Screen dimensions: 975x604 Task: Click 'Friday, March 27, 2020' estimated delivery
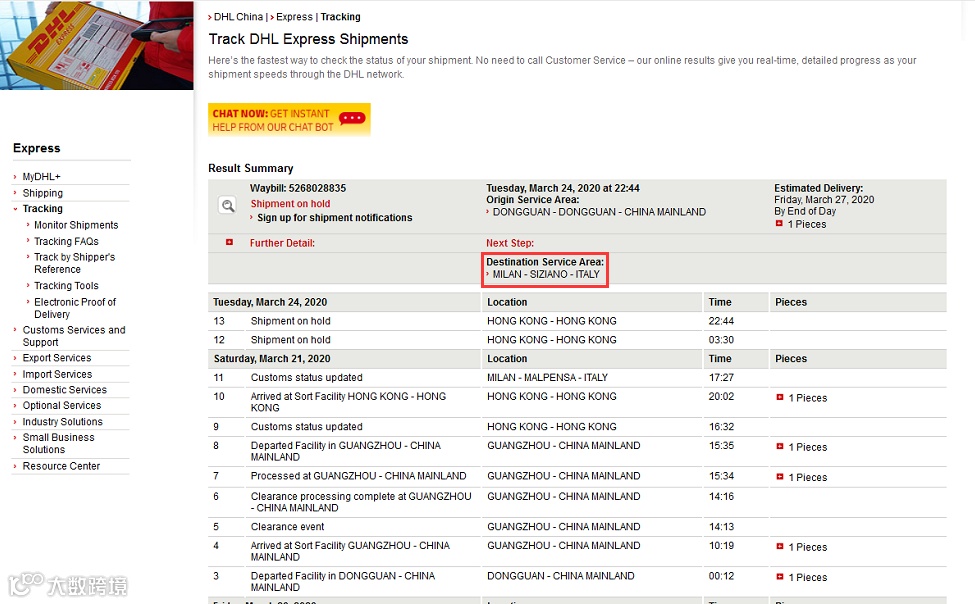824,200
